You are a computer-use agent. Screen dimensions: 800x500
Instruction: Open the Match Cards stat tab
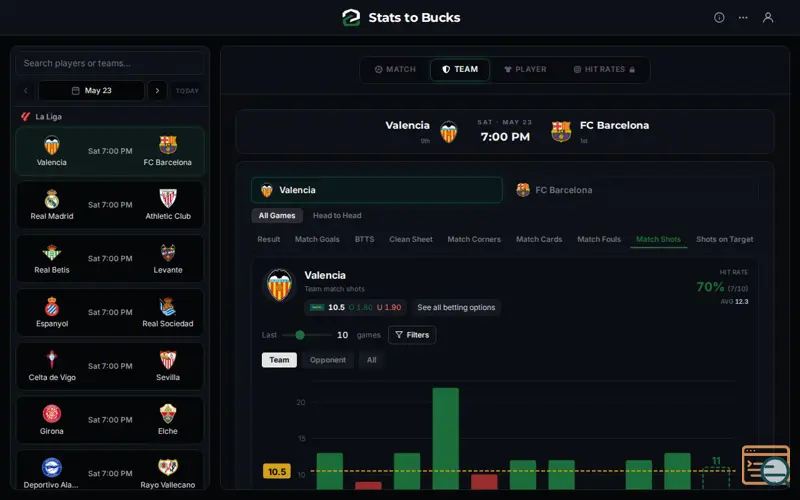pos(539,239)
